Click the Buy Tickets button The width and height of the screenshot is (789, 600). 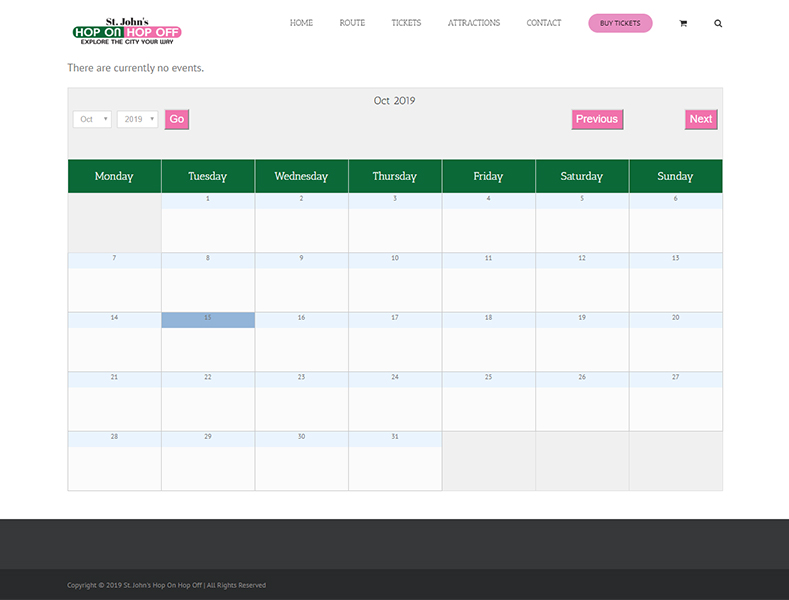(620, 23)
